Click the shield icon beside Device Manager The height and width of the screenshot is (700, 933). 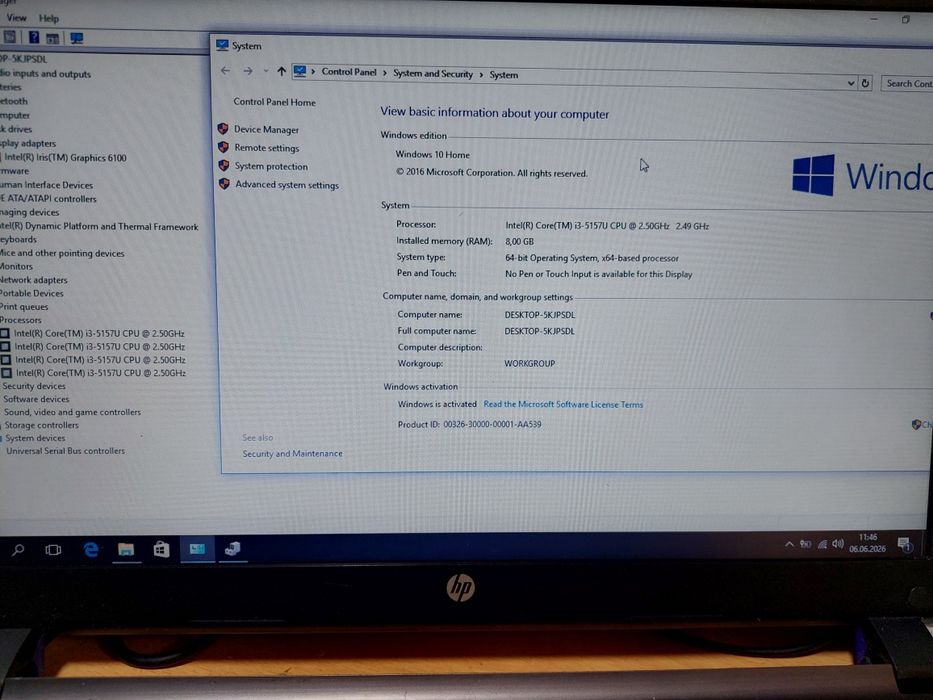[x=223, y=128]
